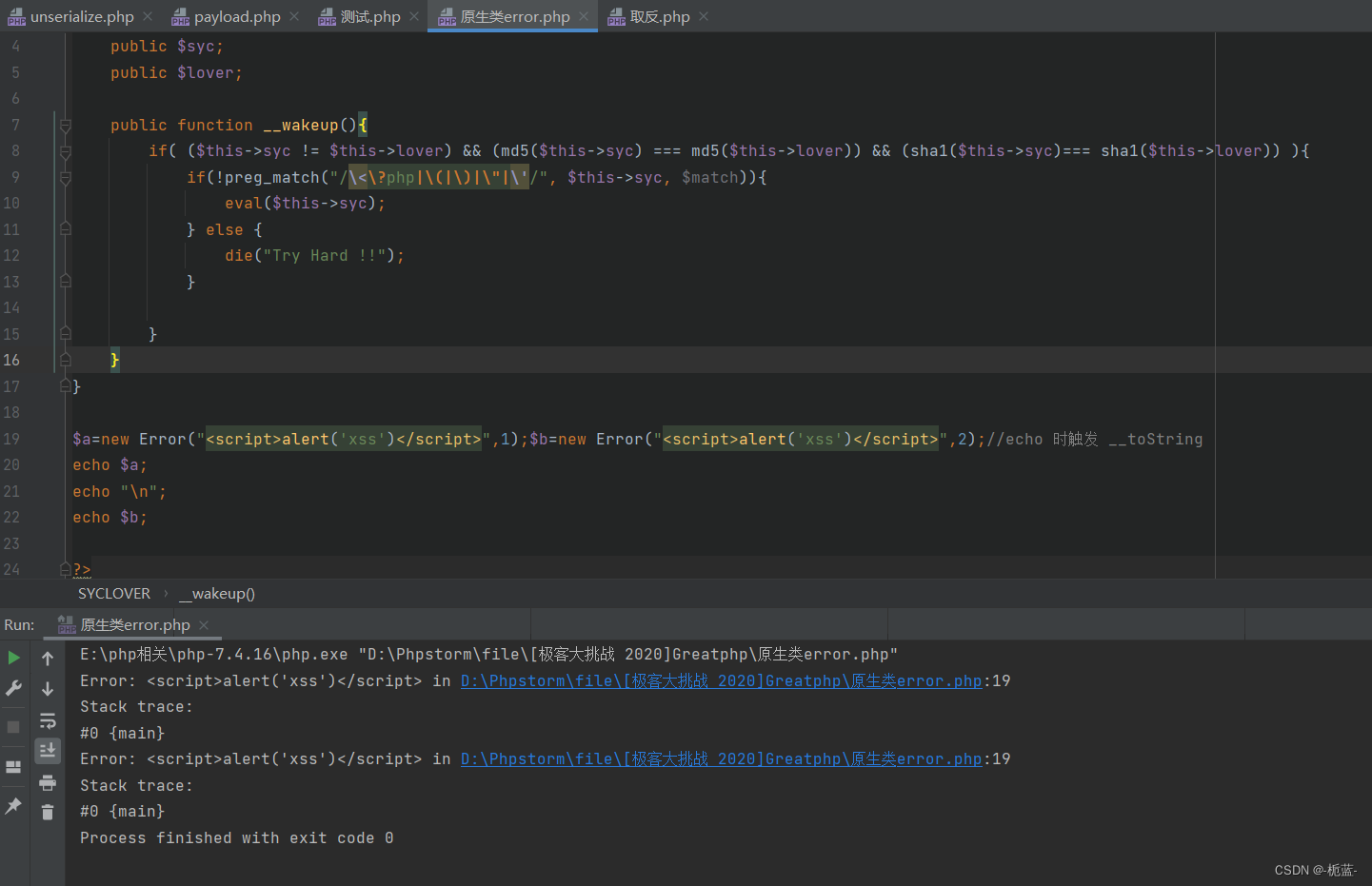This screenshot has width=1372, height=886.
Task: Toggle the else block fold marker on line 11
Action: click(66, 228)
